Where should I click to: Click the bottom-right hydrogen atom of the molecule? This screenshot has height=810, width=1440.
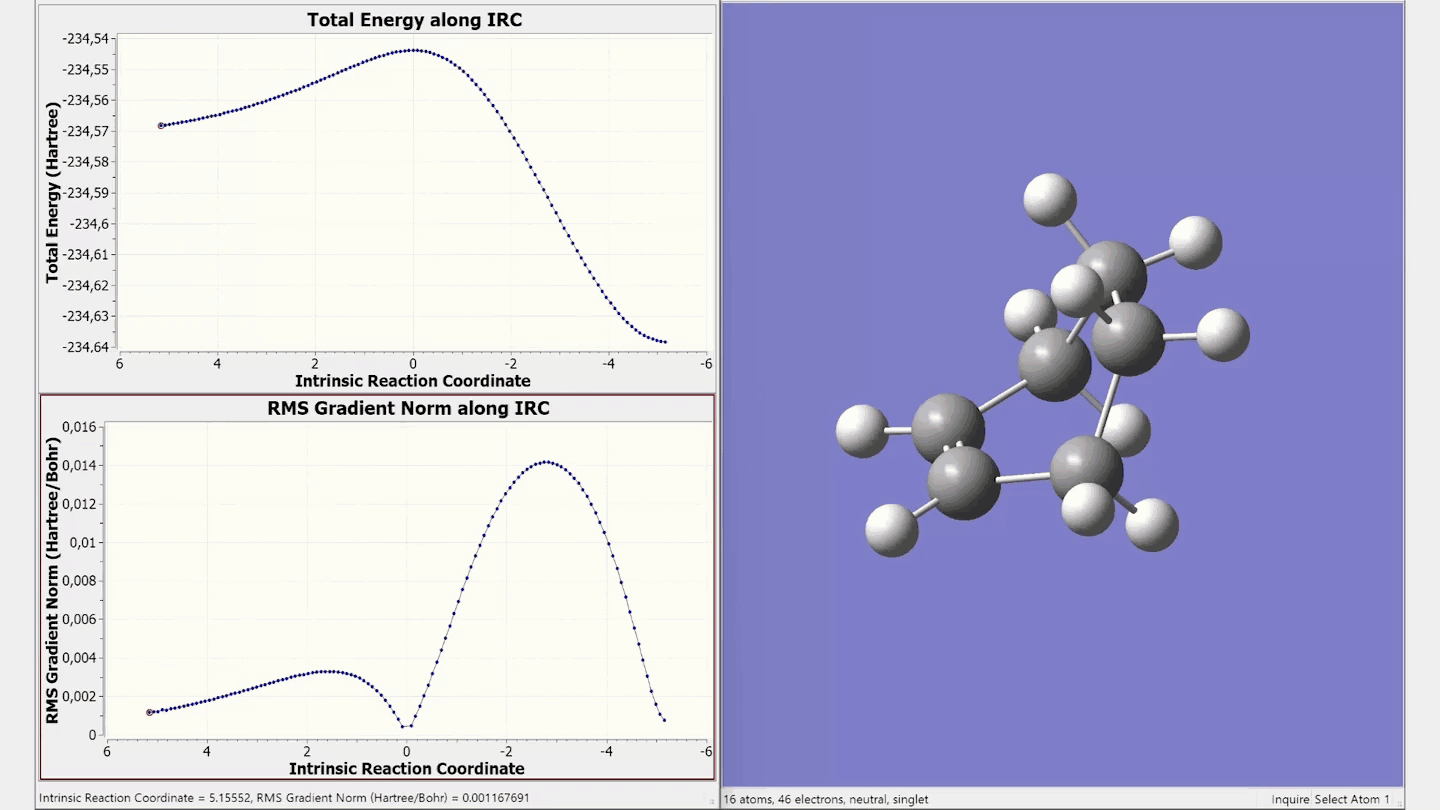pos(1151,523)
